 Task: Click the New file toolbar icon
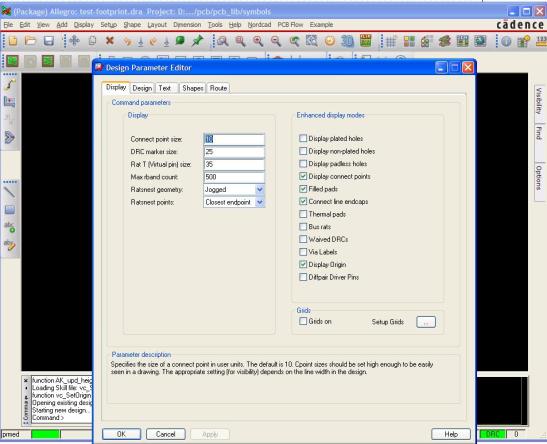coord(13,41)
